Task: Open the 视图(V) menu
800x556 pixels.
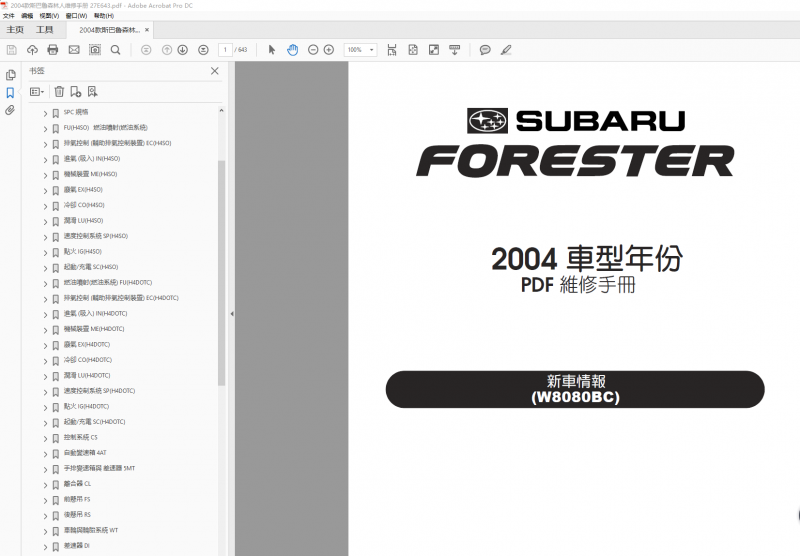Action: click(49, 16)
